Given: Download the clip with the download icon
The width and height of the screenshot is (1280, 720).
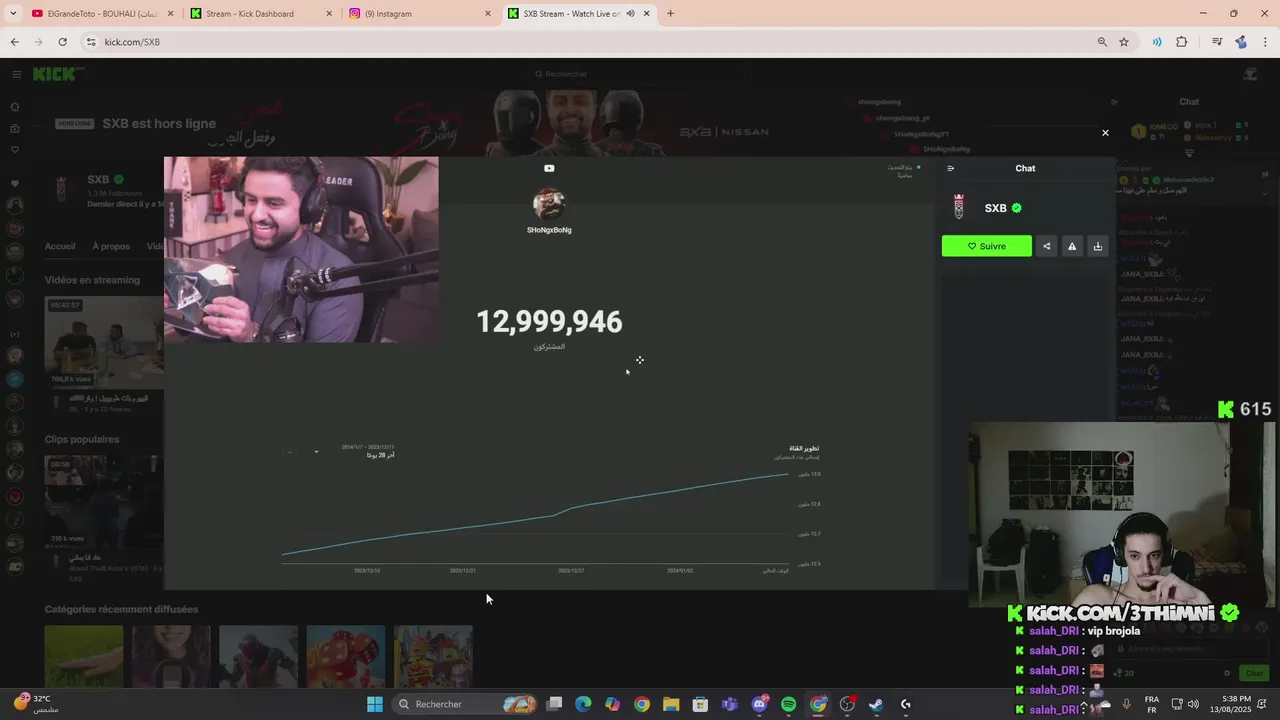Looking at the screenshot, I should 1098,246.
